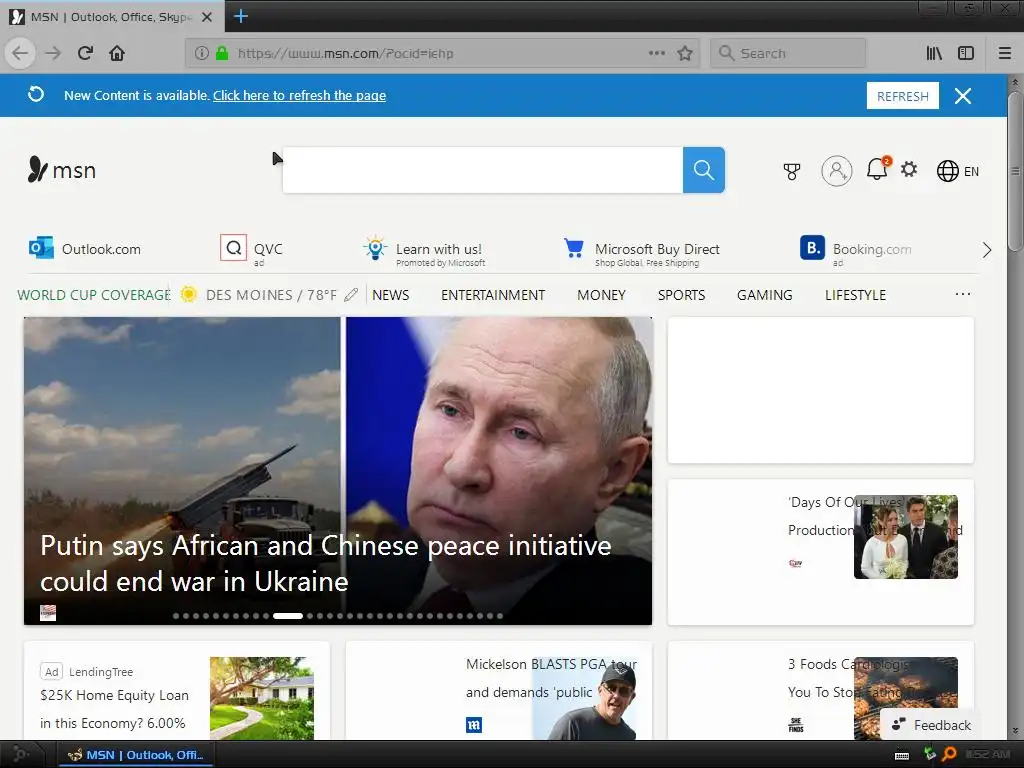Bookmark this page with the star icon

684,53
